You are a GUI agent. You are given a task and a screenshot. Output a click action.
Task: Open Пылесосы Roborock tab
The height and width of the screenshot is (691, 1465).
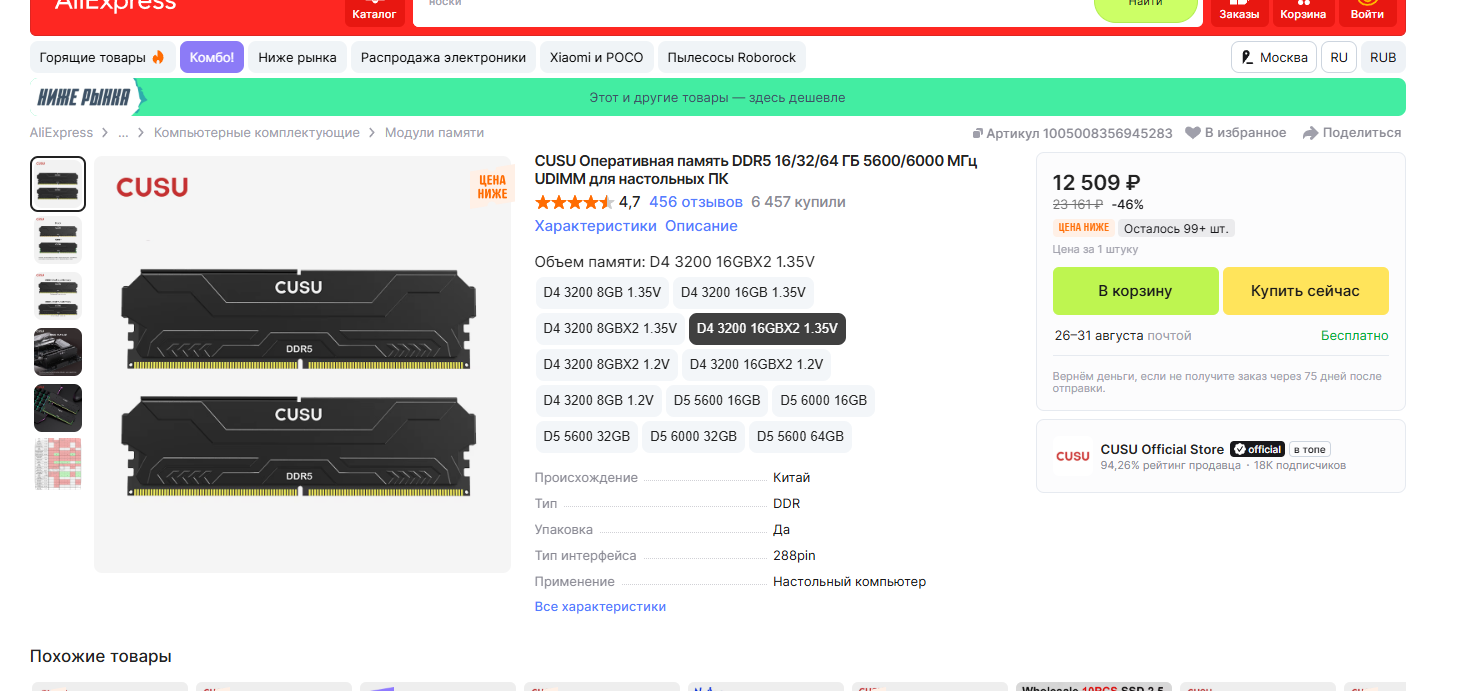pyautogui.click(x=731, y=57)
